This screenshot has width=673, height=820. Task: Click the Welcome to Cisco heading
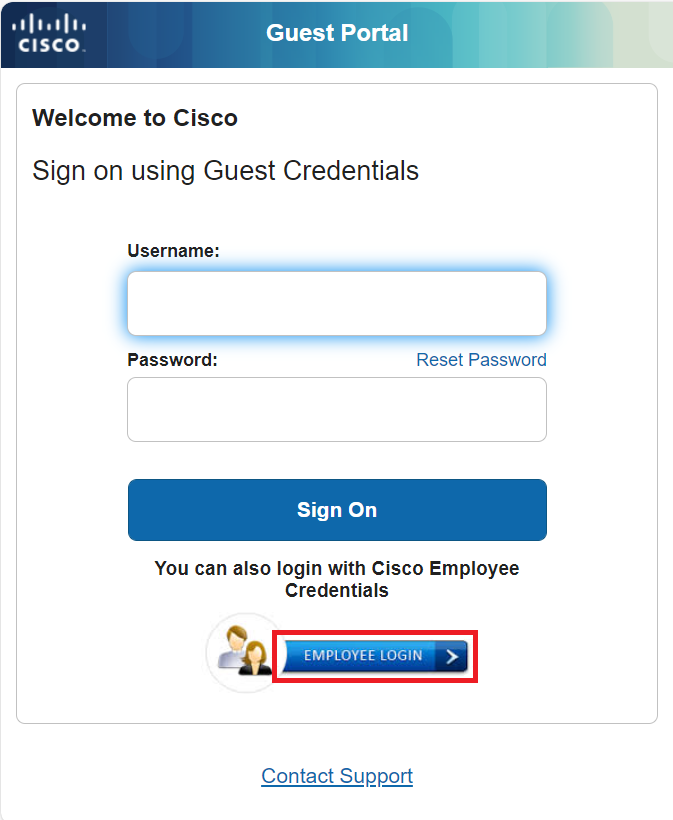pos(135,118)
